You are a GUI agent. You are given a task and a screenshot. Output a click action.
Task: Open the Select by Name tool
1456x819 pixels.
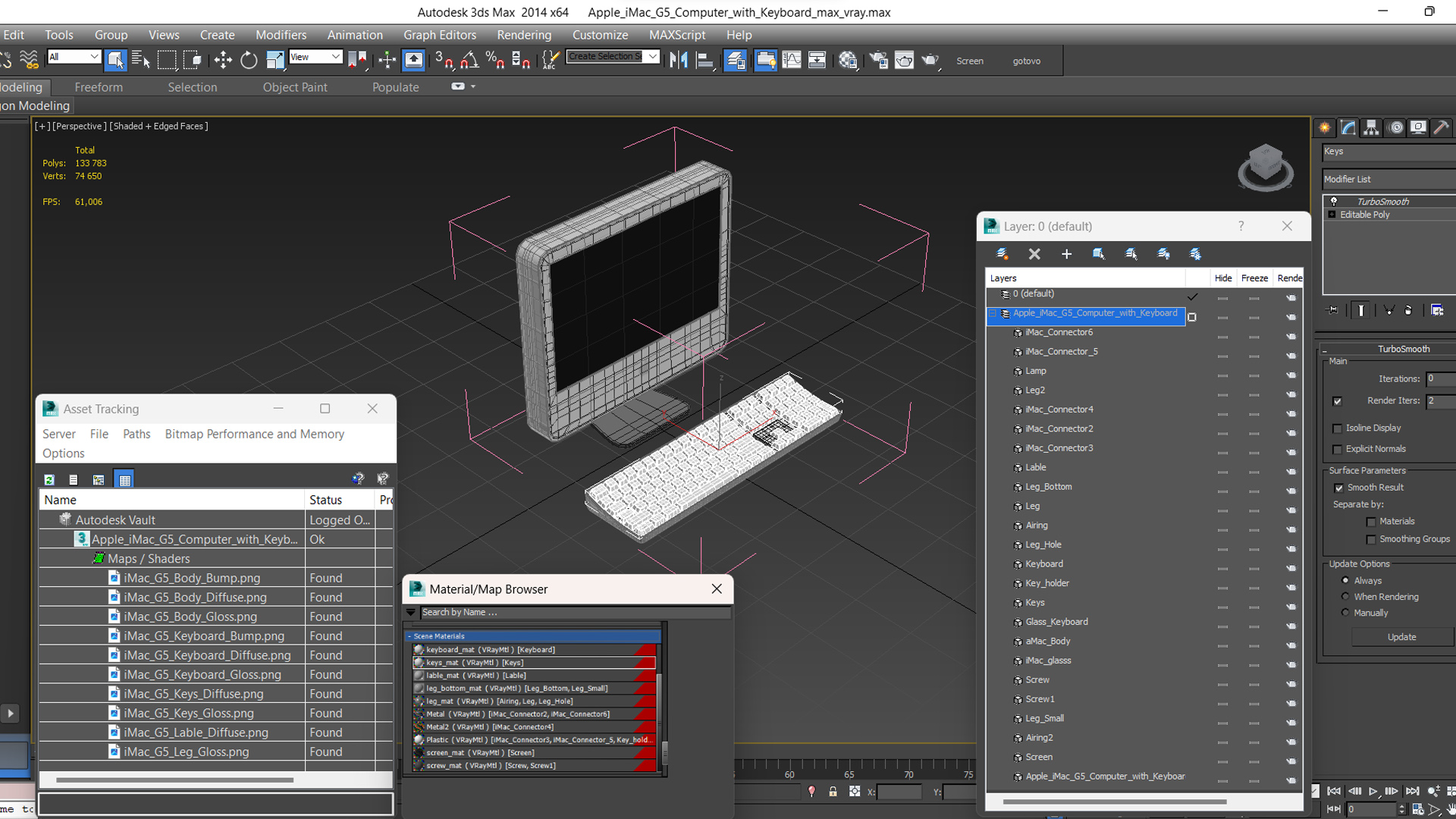pos(141,60)
